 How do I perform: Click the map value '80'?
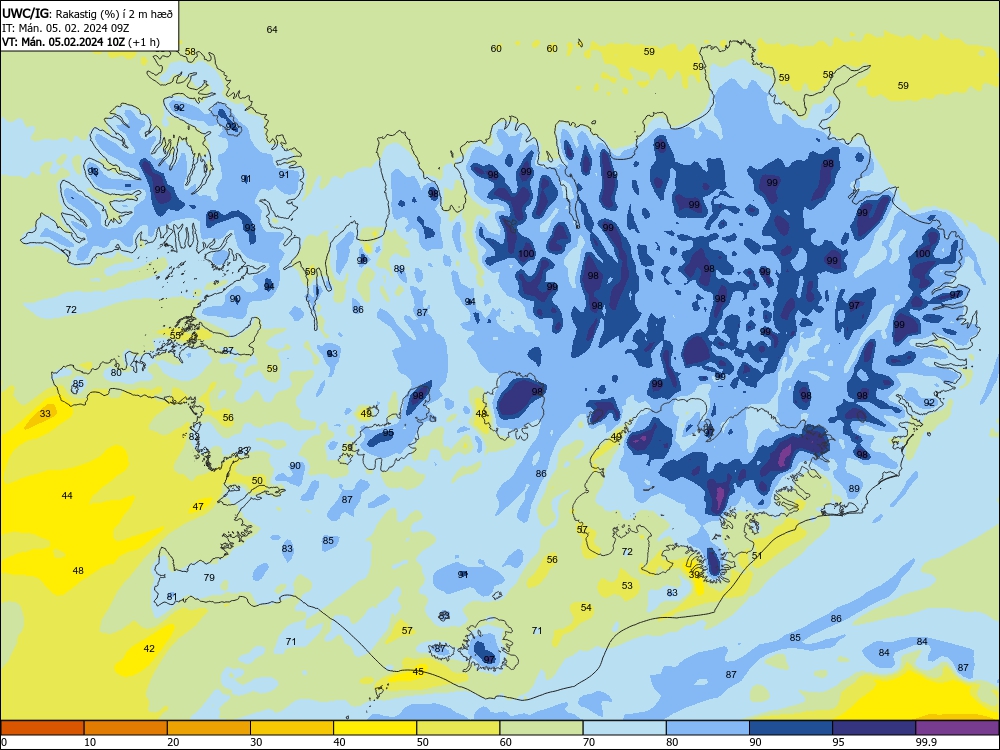pyautogui.click(x=116, y=372)
